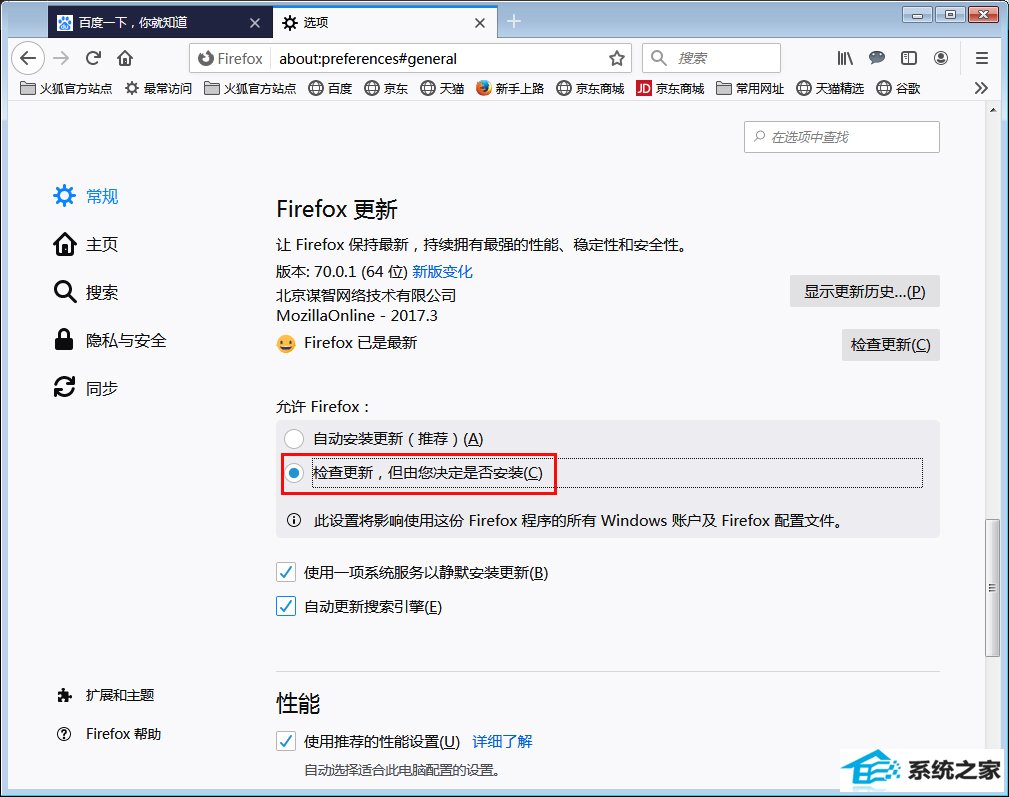This screenshot has width=1009, height=797.
Task: Open 京东商城 bookmark with JD icon
Action: pos(671,88)
